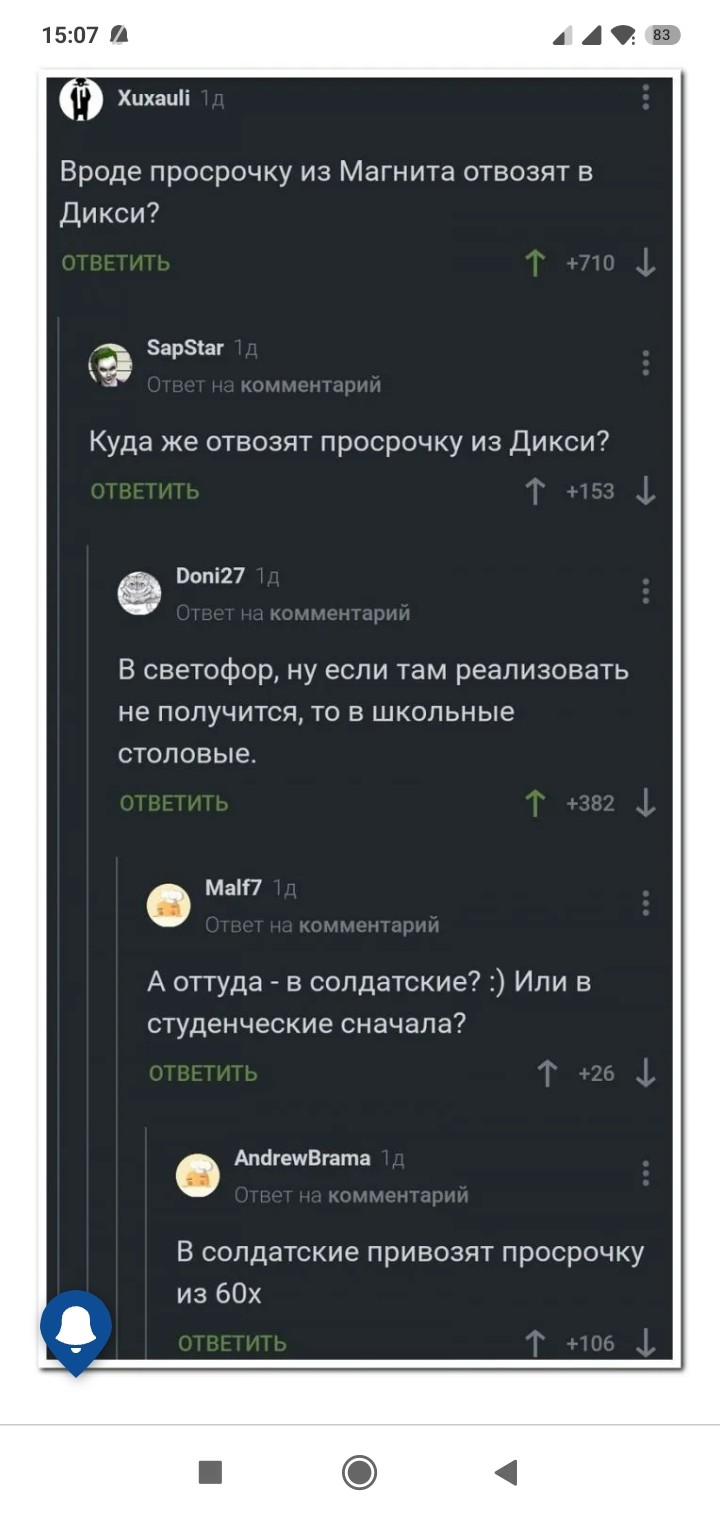Tap the blue notification bell icon
The image size is (720, 1520).
(x=75, y=1328)
